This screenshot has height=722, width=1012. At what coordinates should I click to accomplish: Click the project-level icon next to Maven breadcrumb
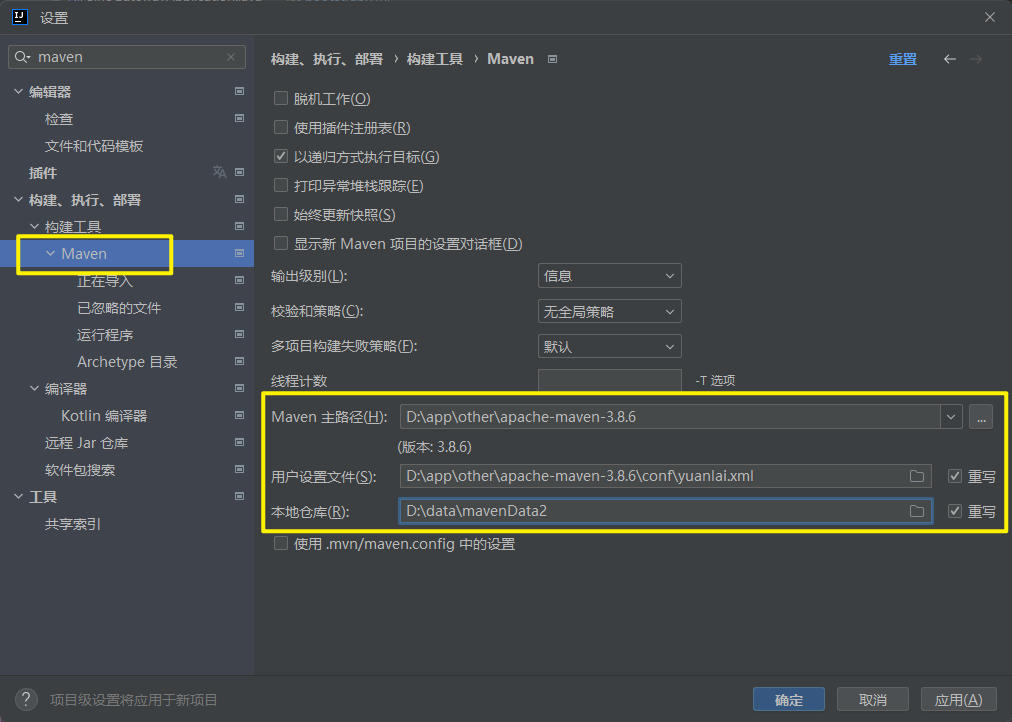552,59
